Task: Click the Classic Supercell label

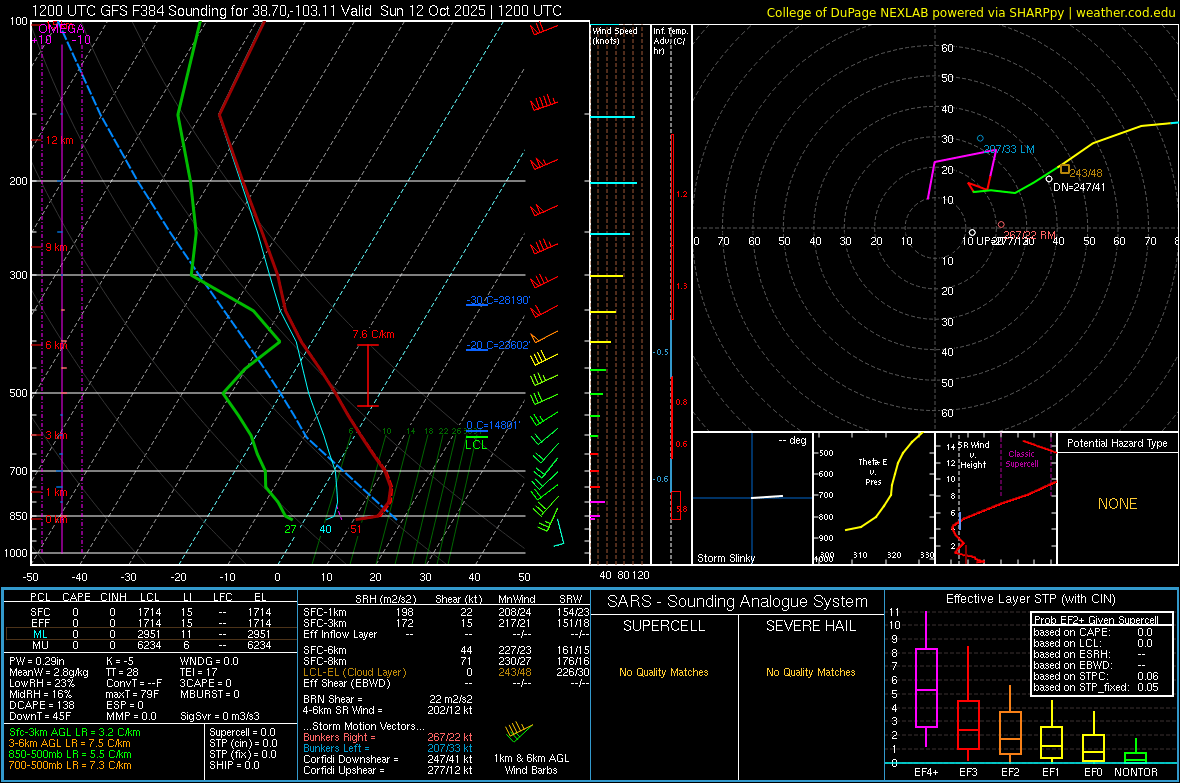Action: (x=1022, y=459)
